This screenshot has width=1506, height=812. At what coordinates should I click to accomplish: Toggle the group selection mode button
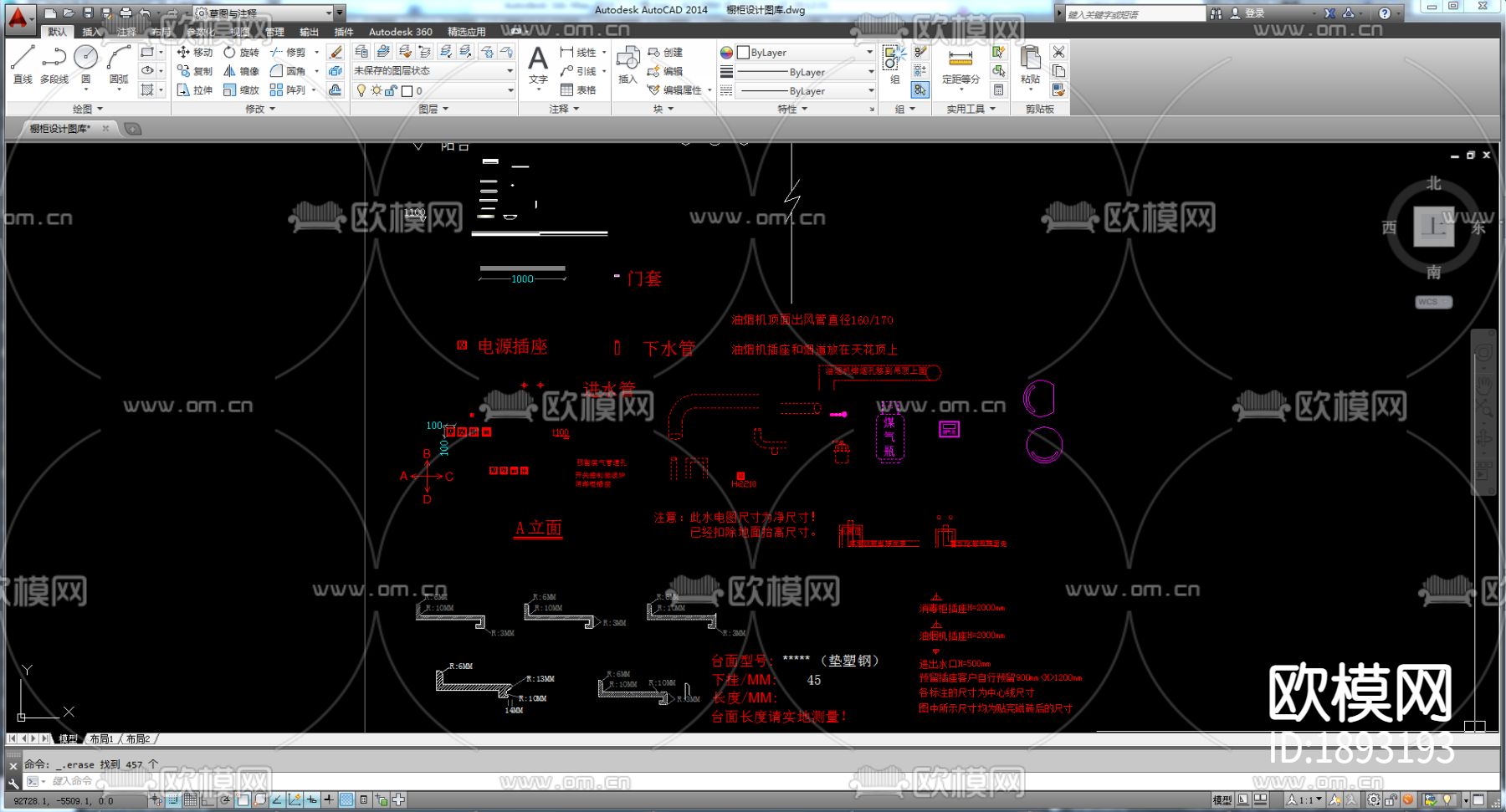[919, 89]
